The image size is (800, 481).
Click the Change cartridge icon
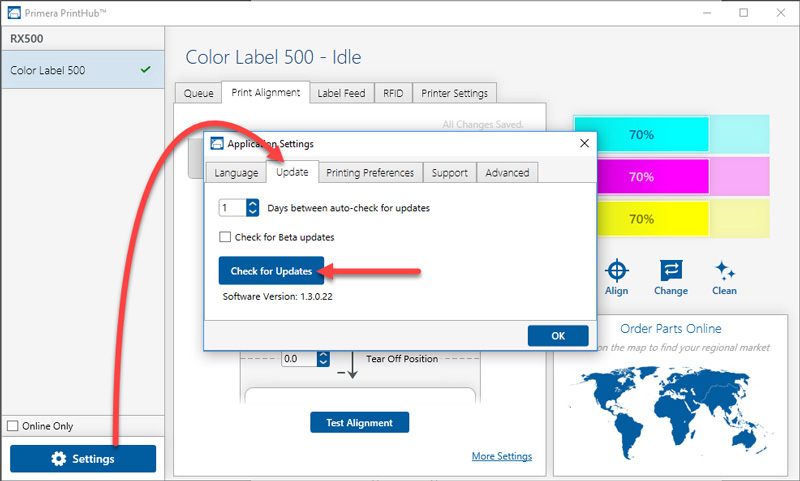coord(671,270)
